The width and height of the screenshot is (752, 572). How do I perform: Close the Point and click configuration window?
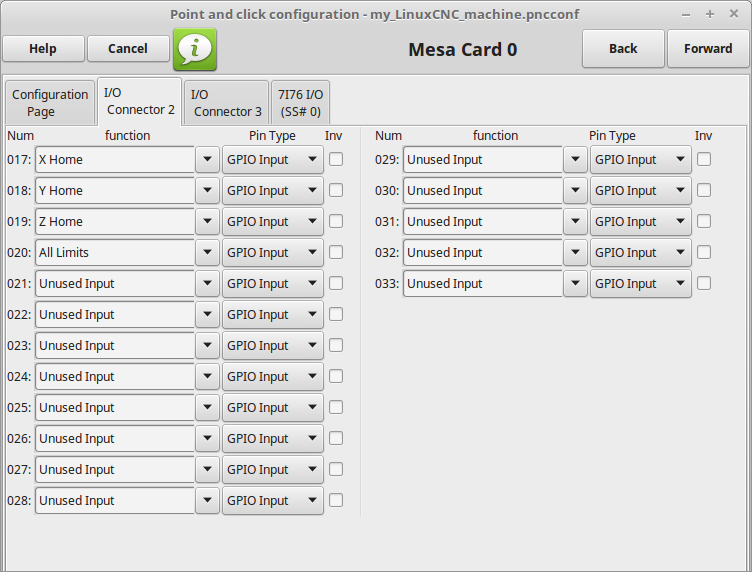click(x=734, y=14)
